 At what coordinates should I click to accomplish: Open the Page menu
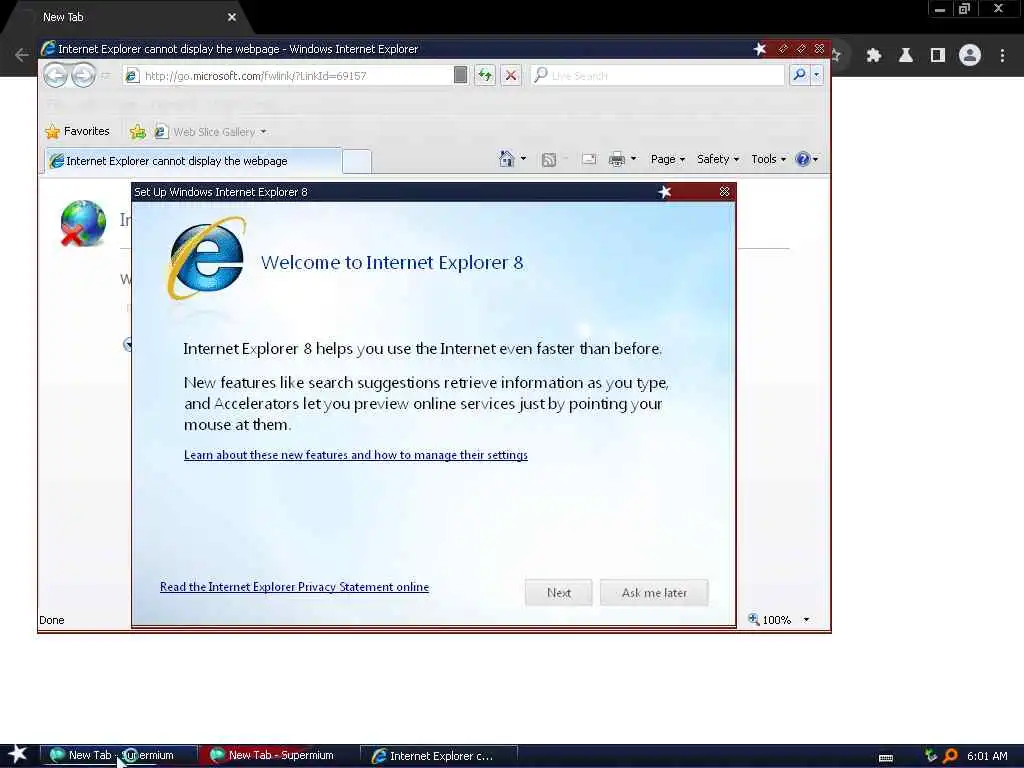[667, 159]
